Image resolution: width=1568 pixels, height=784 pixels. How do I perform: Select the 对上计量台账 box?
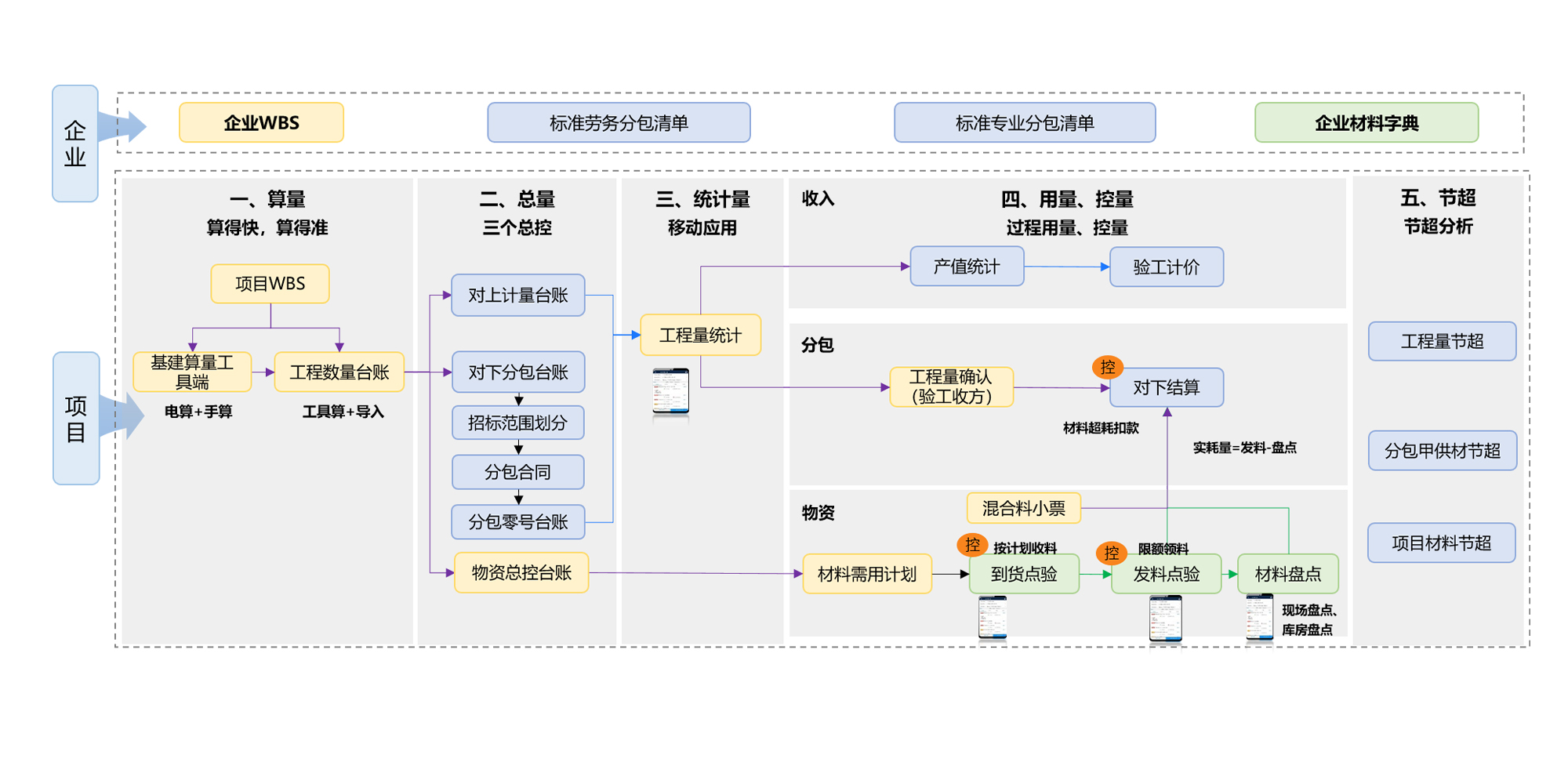[x=517, y=296]
